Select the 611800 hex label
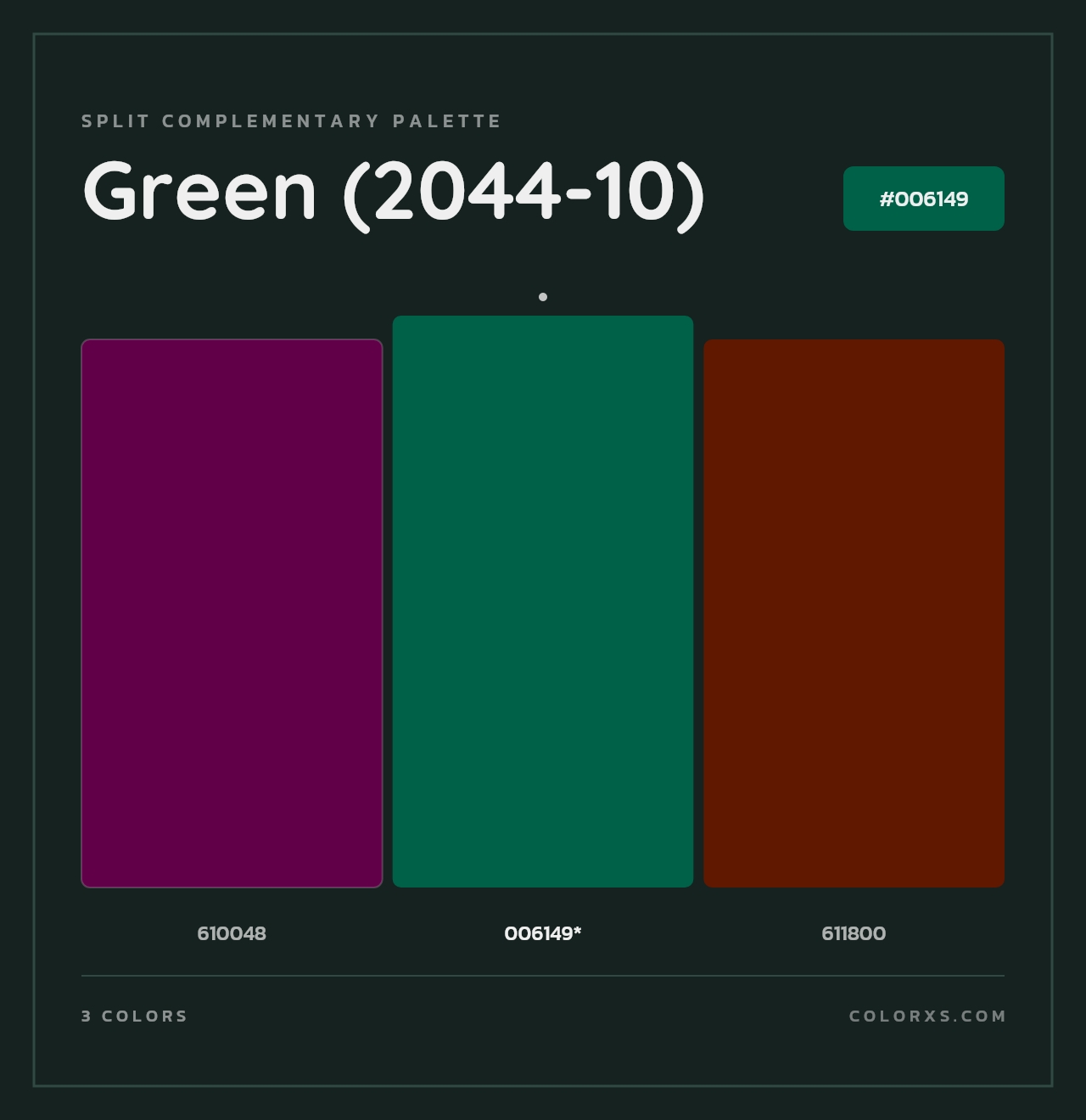This screenshot has height=1120, width=1086. pyautogui.click(x=854, y=933)
